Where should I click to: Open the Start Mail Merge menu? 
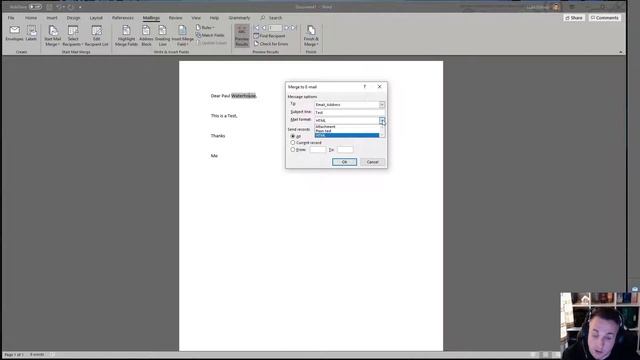[53, 36]
